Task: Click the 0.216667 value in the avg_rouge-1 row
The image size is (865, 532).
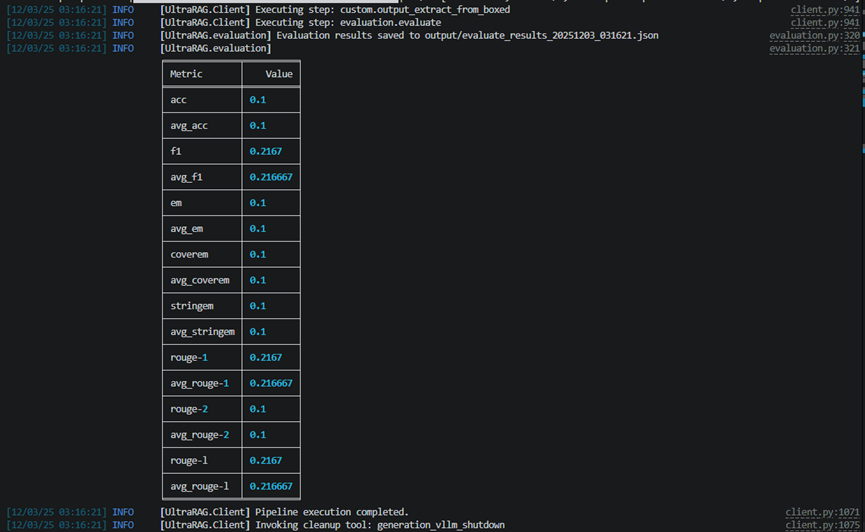Action: pos(271,383)
